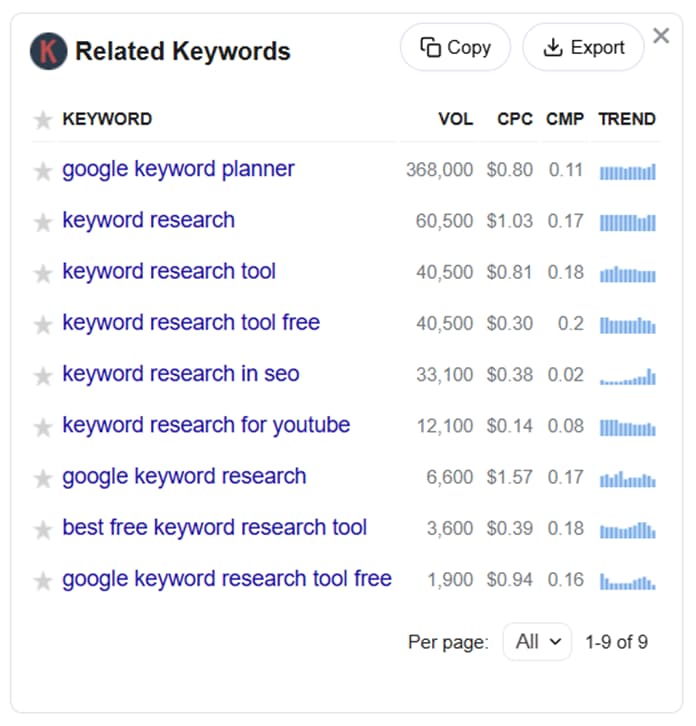Select the 60,500 volume value
This screenshot has height=726, width=696.
445,221
